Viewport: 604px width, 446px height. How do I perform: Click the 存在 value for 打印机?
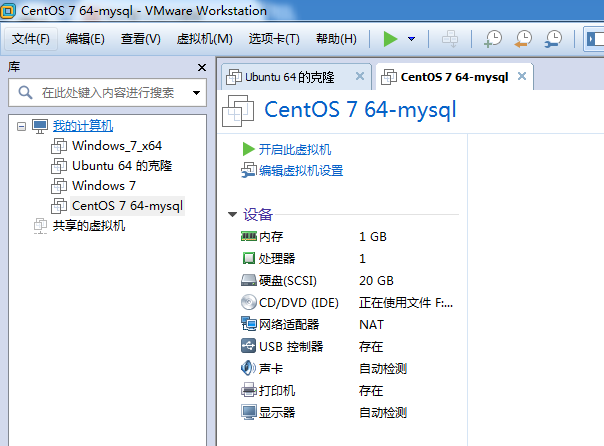click(371, 391)
